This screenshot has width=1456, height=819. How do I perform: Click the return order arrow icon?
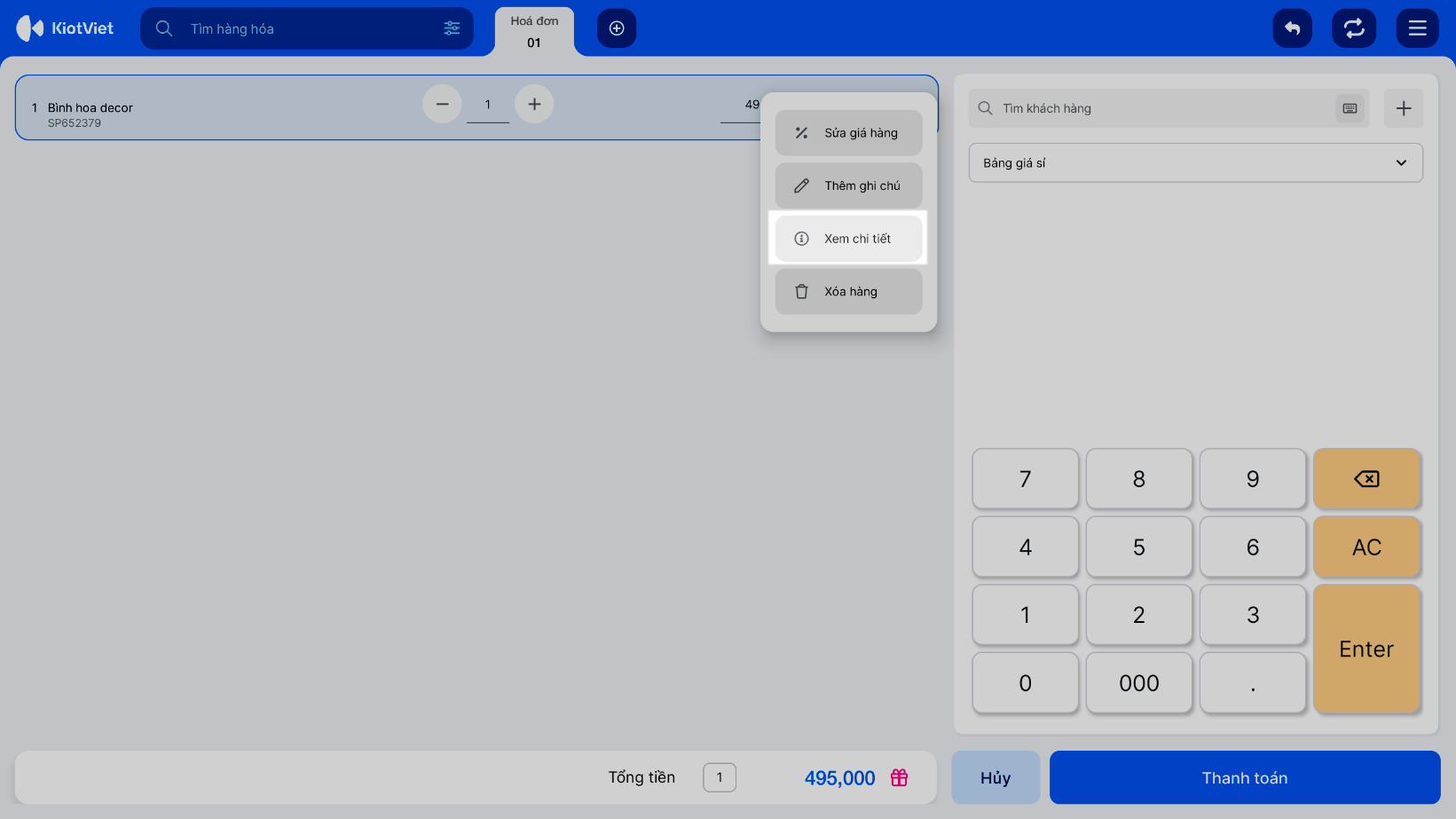click(x=1292, y=28)
